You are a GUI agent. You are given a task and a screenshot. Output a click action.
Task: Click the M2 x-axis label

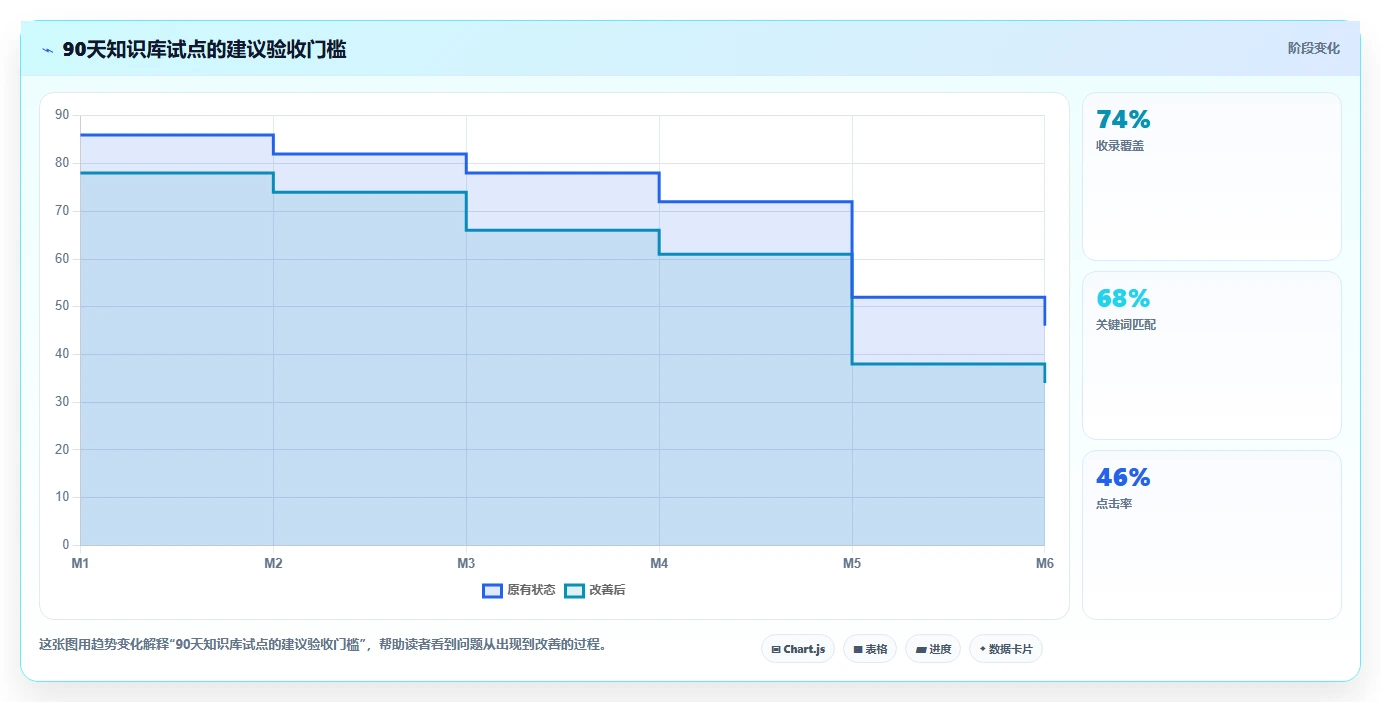click(x=273, y=563)
